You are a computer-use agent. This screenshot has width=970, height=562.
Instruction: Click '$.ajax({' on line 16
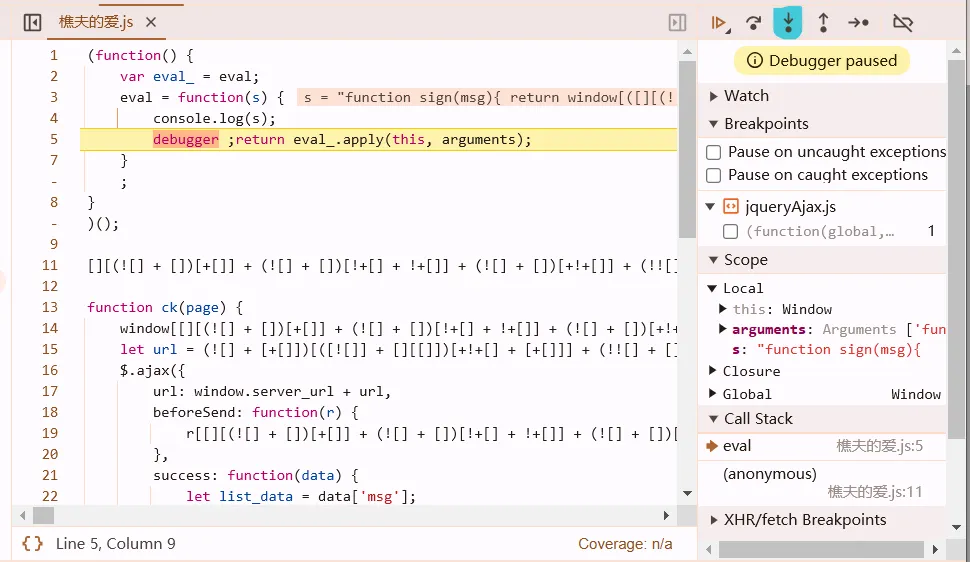coord(152,371)
